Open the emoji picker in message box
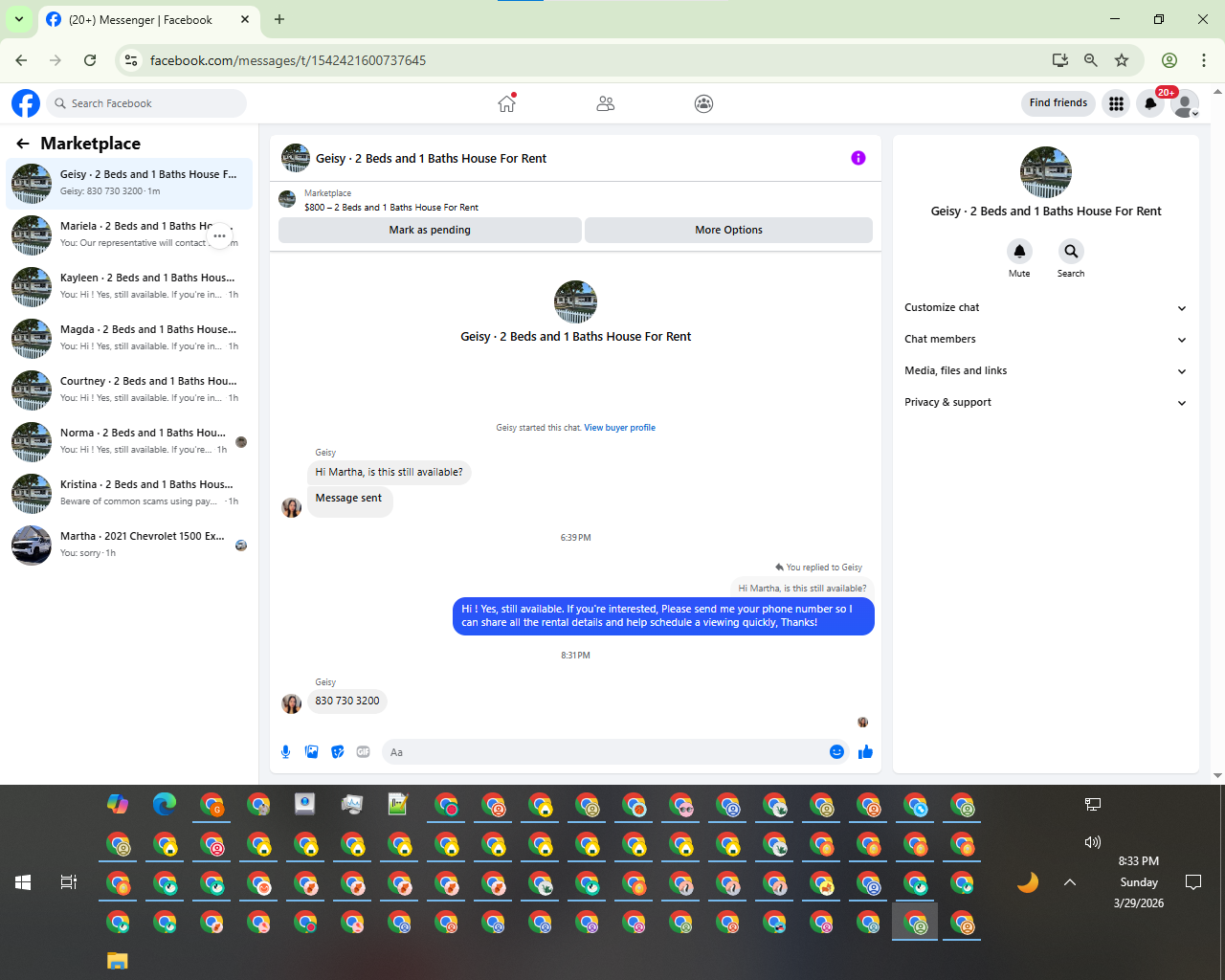Viewport: 1225px width, 980px height. (x=836, y=752)
